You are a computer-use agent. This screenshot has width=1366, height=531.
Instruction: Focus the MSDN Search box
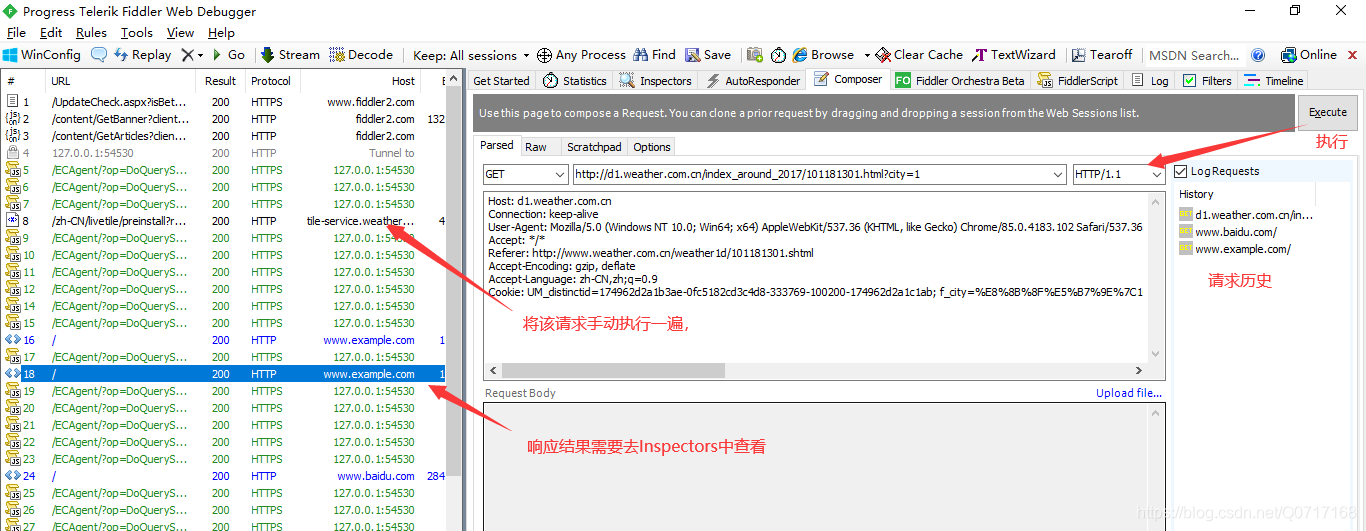point(1194,55)
